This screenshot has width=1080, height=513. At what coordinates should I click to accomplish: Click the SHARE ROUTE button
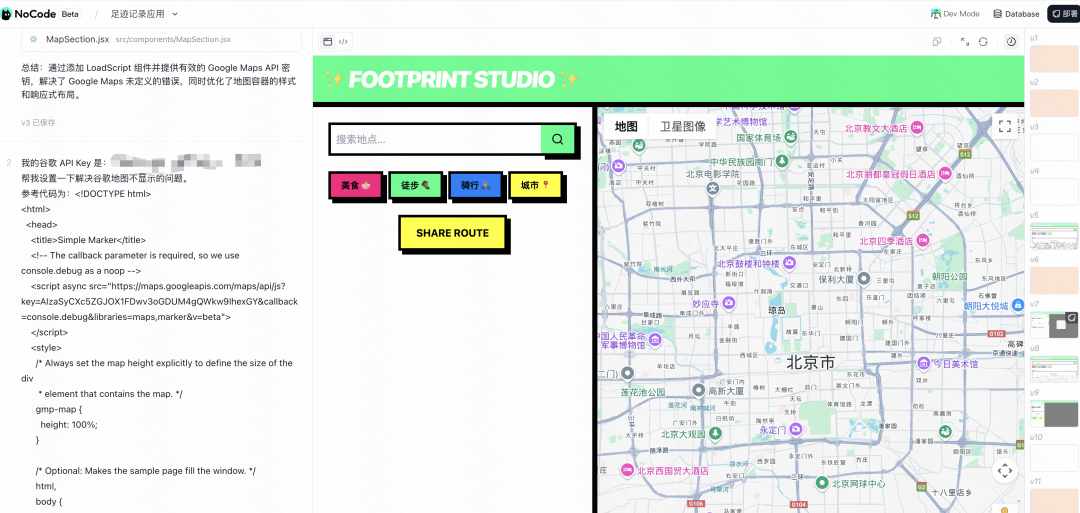click(x=453, y=233)
